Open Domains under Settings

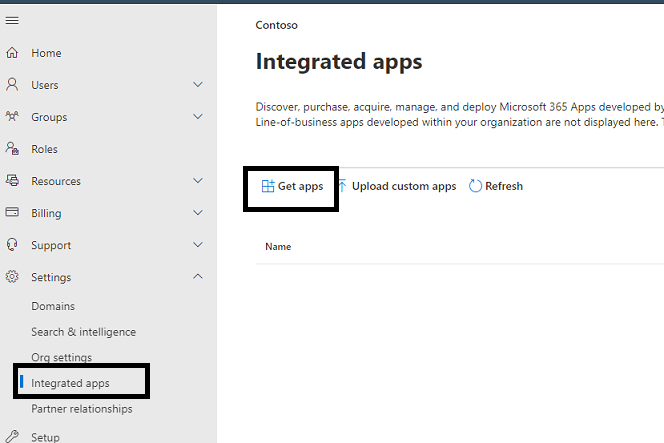(x=53, y=306)
